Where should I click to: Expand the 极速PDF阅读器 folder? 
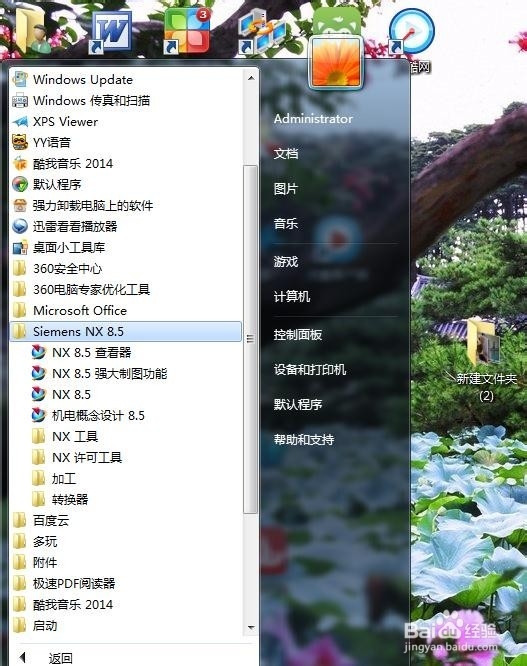tap(64, 584)
